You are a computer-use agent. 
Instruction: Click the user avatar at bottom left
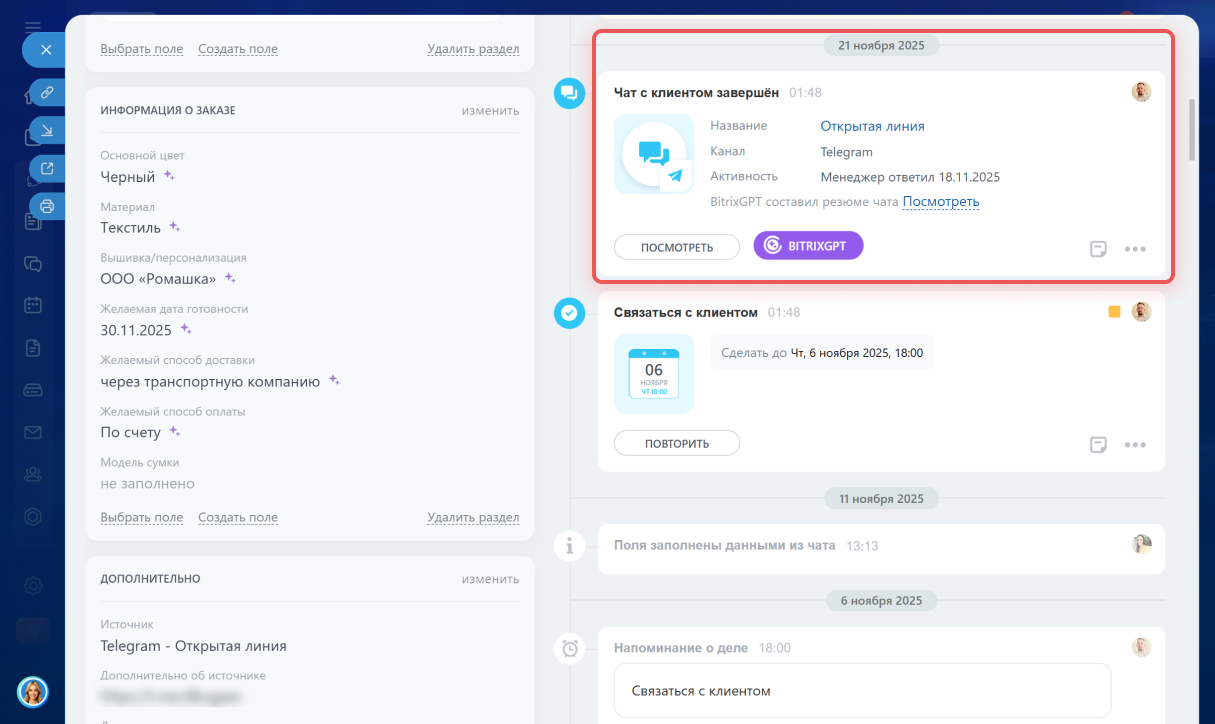(33, 691)
